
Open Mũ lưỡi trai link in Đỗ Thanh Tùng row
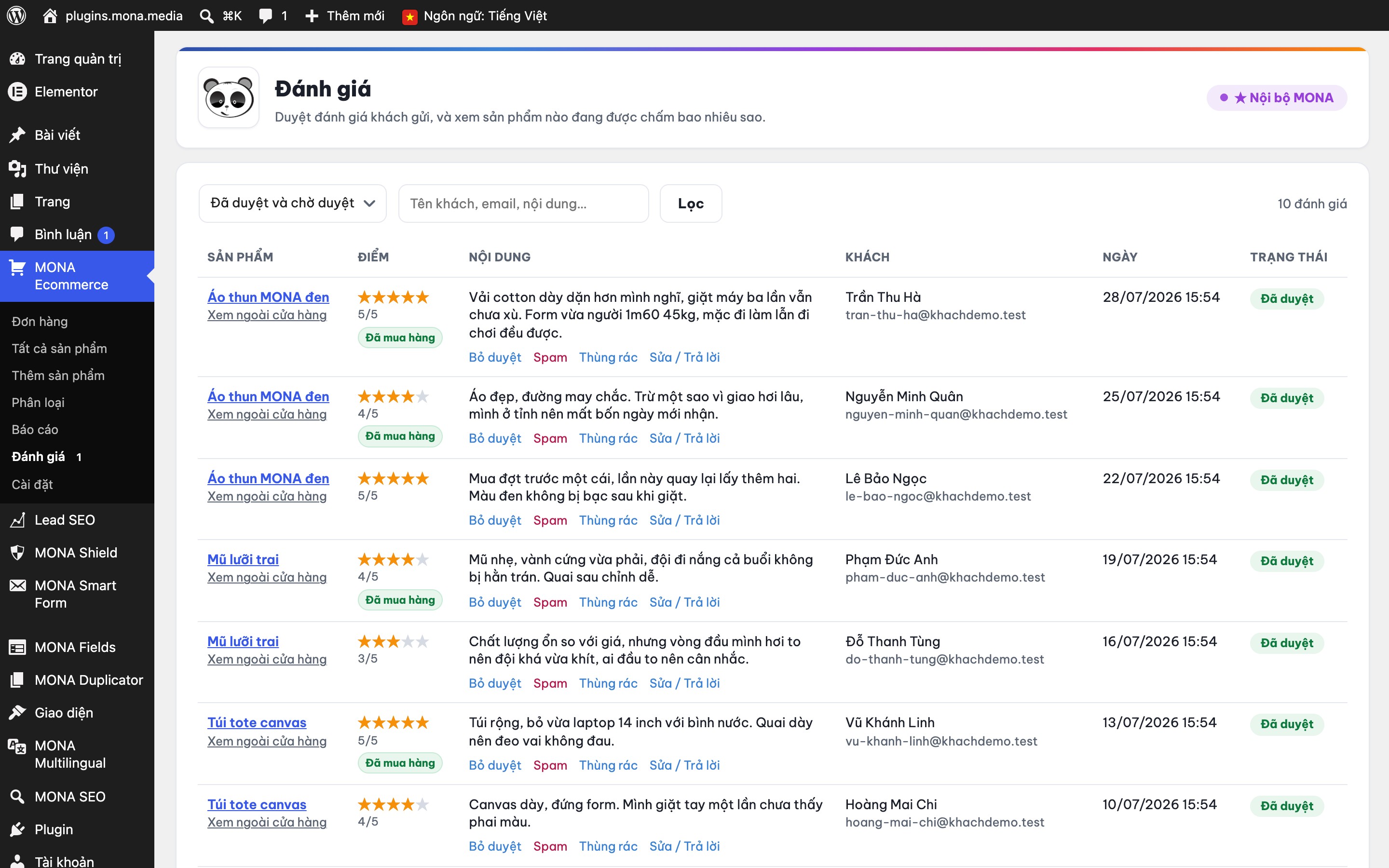click(x=243, y=641)
